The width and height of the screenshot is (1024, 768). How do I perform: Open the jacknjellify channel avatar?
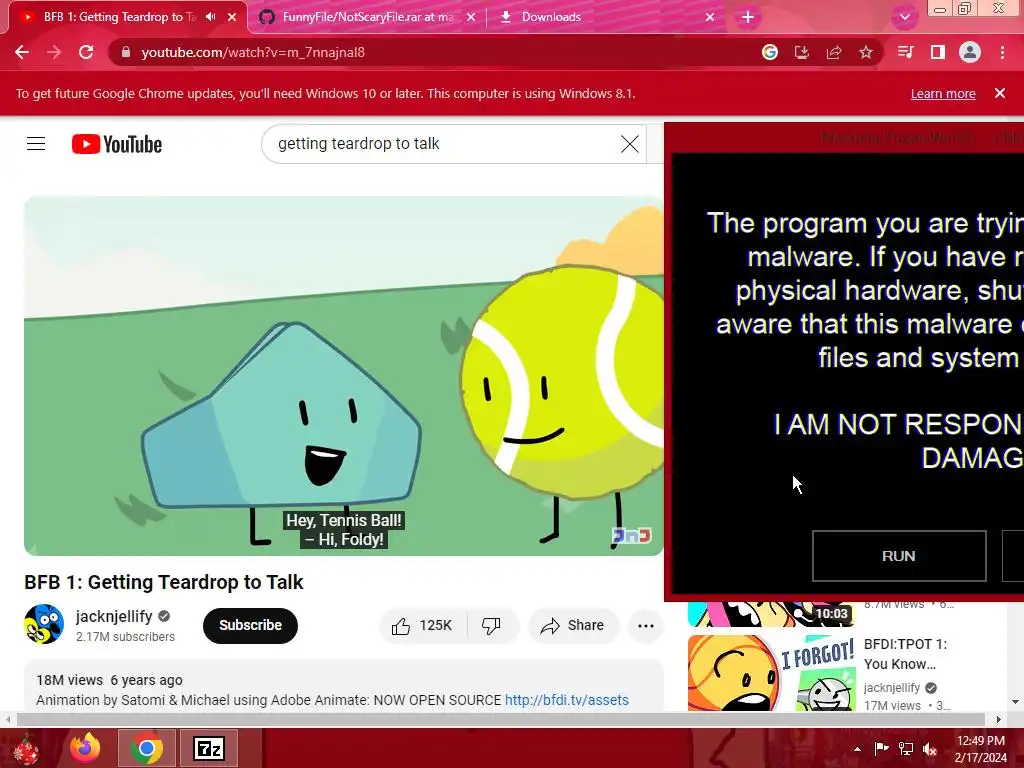(x=44, y=624)
